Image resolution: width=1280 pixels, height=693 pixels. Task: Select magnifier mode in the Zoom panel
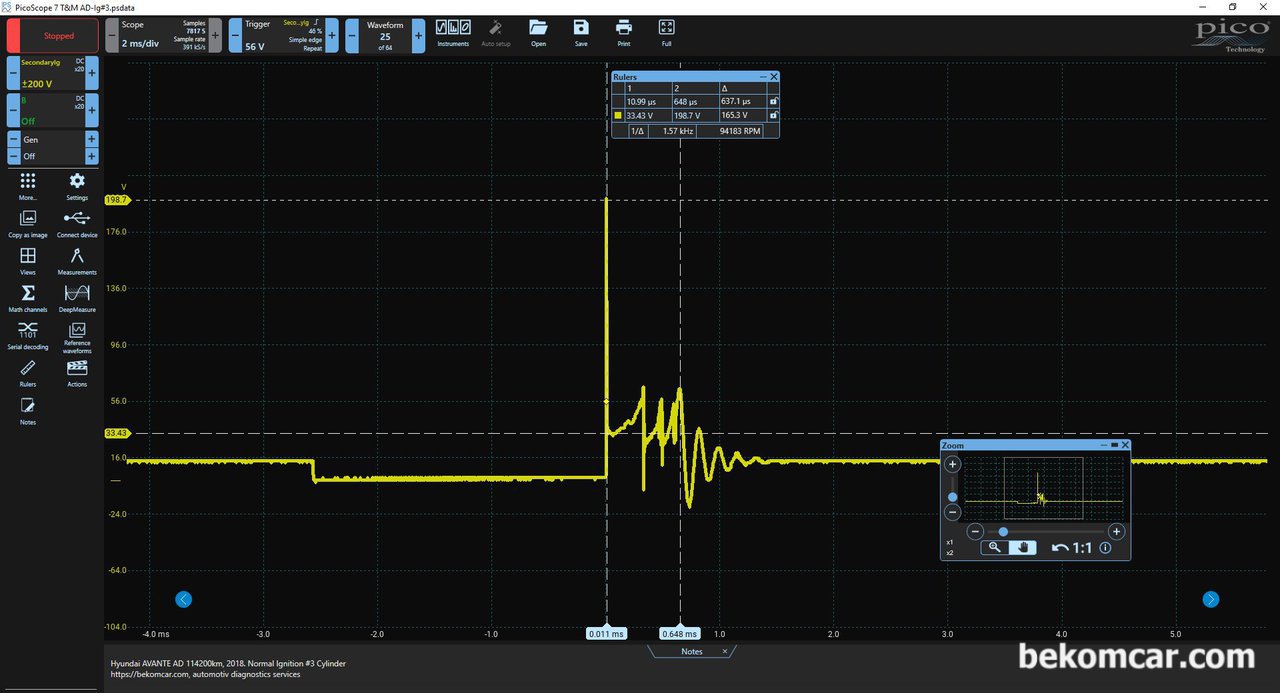coord(994,547)
